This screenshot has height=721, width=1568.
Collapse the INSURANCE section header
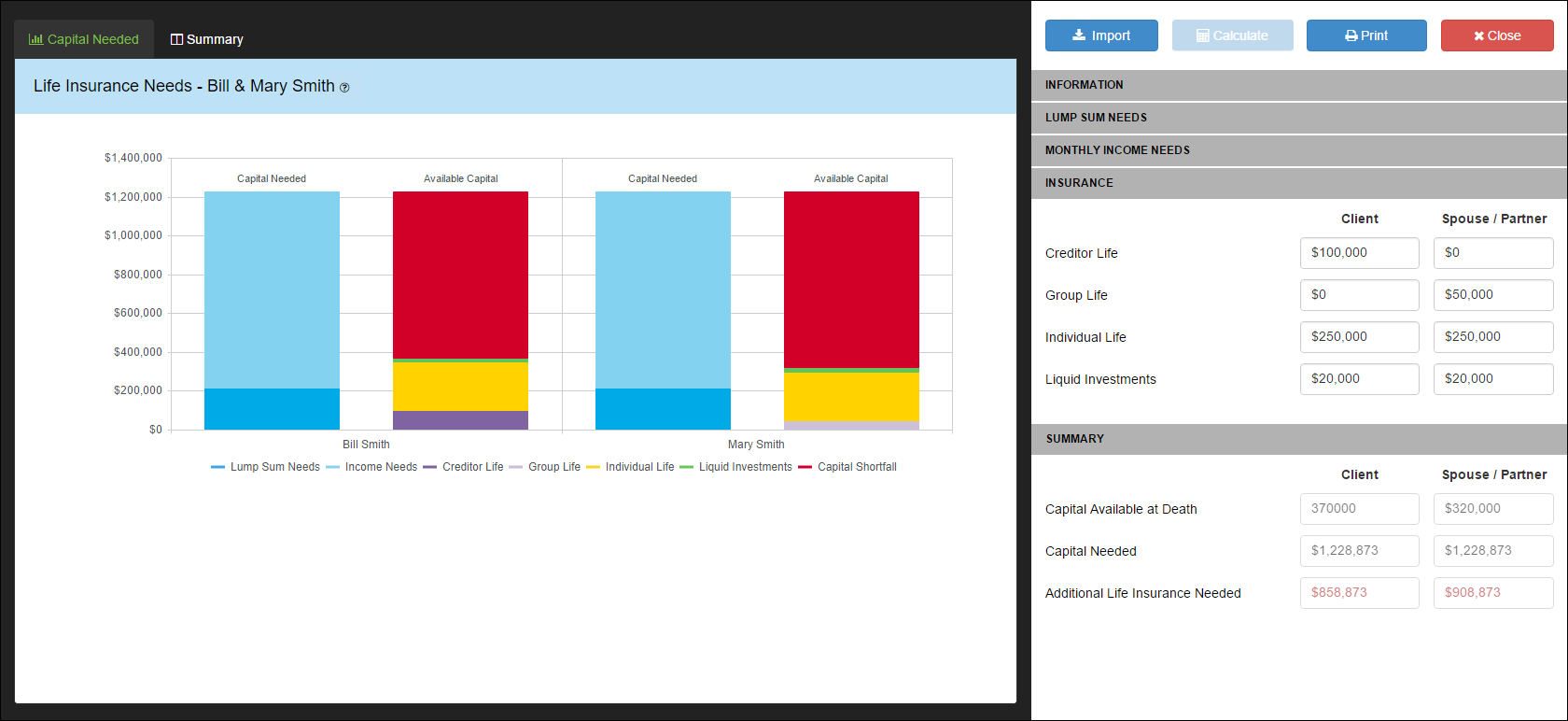[x=1299, y=183]
